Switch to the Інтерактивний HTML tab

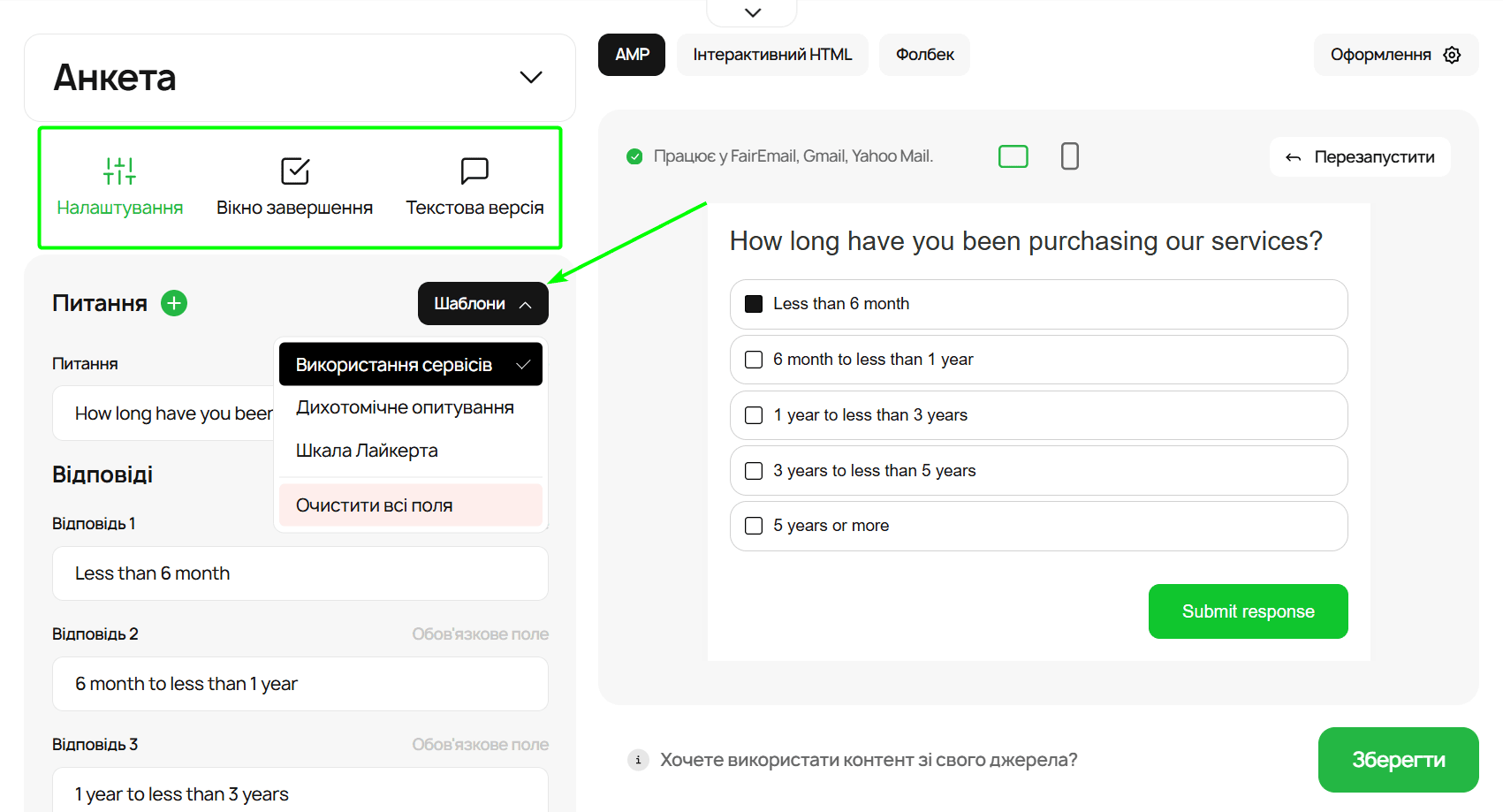771,55
